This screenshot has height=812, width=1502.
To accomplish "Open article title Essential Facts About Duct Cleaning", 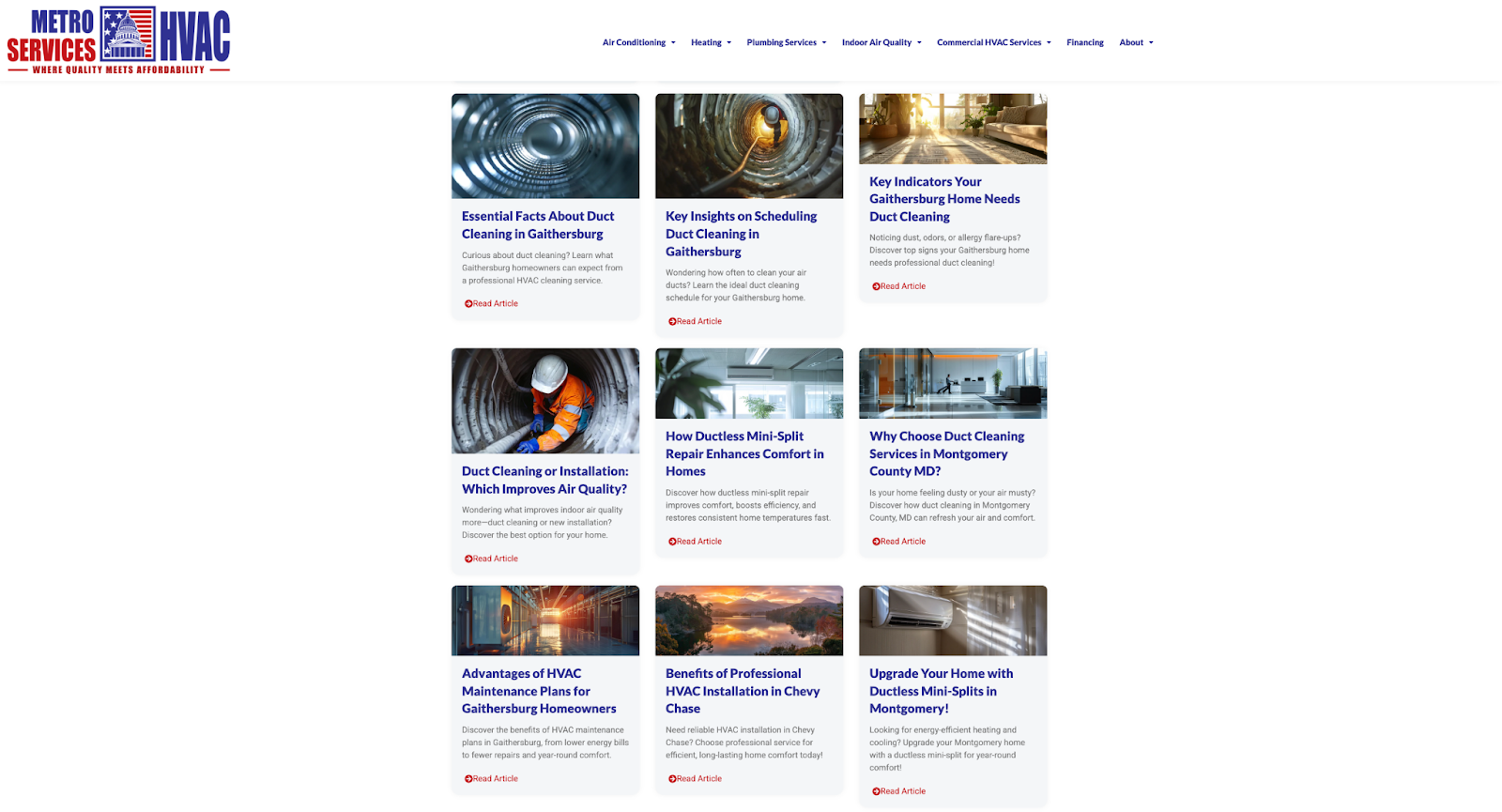I will (x=537, y=225).
